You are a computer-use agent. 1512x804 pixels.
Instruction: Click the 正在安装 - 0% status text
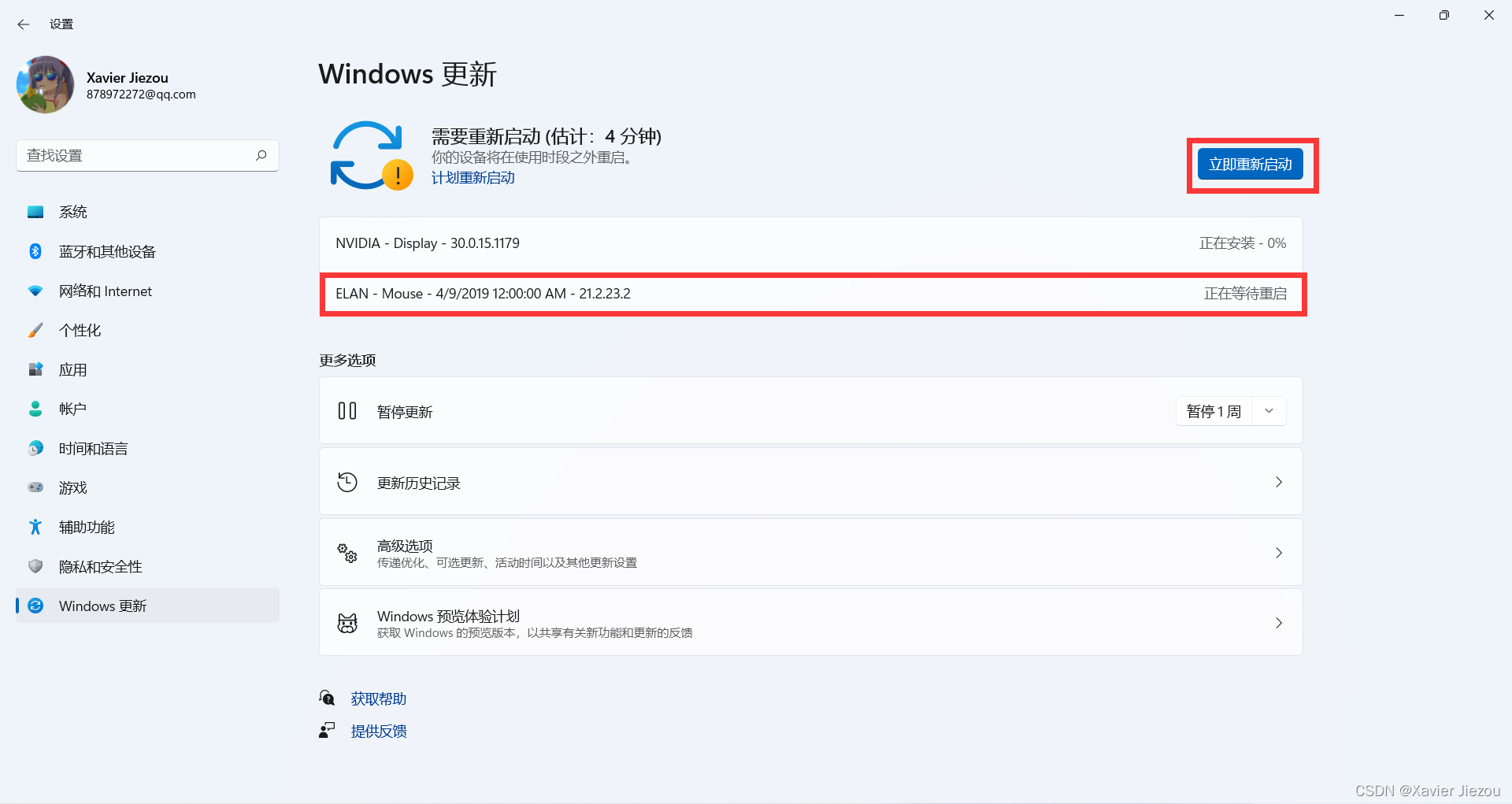point(1243,243)
